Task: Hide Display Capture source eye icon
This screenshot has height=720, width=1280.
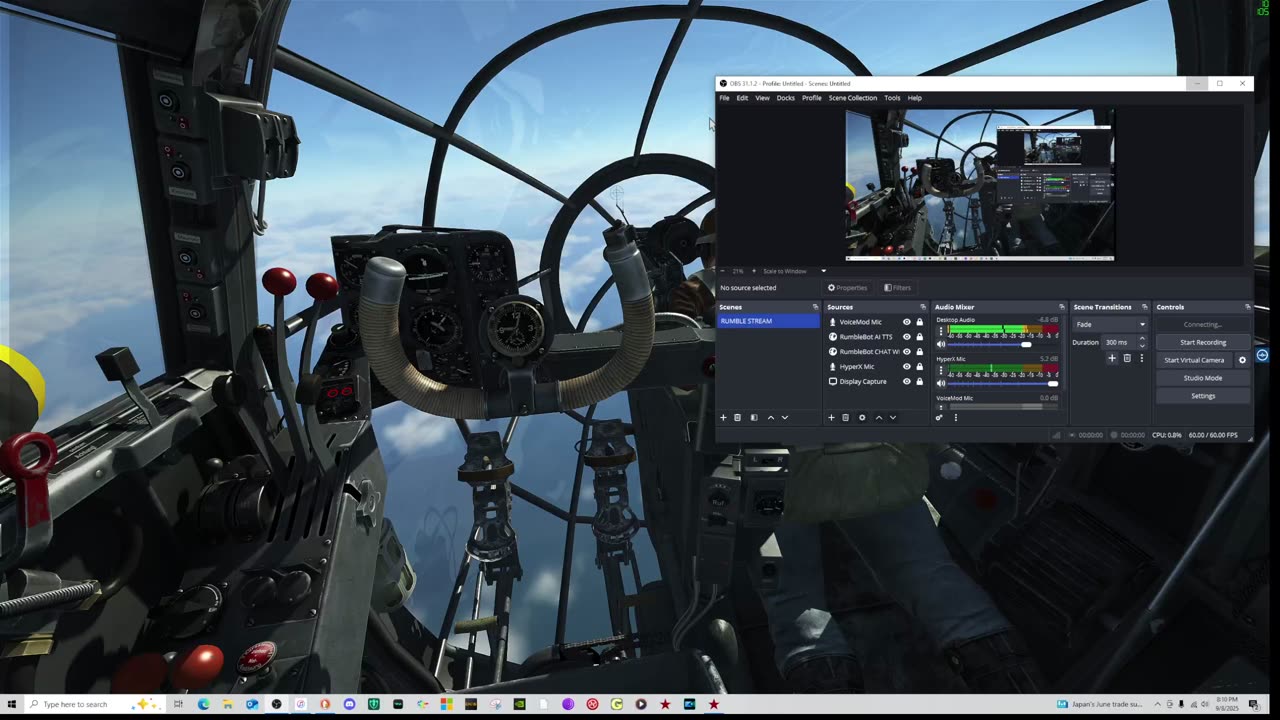Action: pyautogui.click(x=907, y=382)
